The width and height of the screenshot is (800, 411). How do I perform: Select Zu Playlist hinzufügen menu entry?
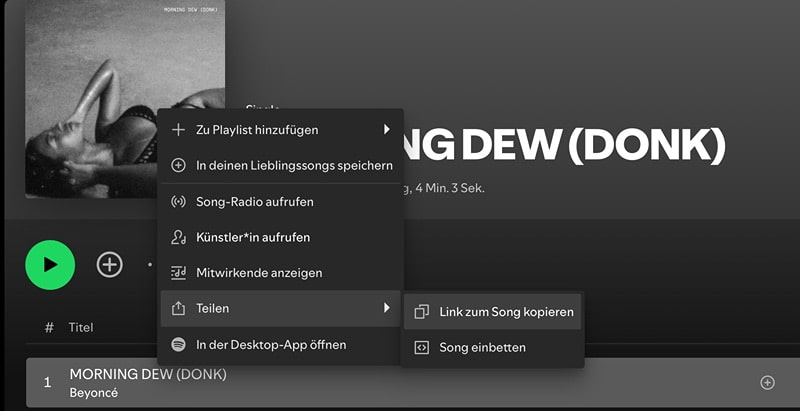point(281,130)
